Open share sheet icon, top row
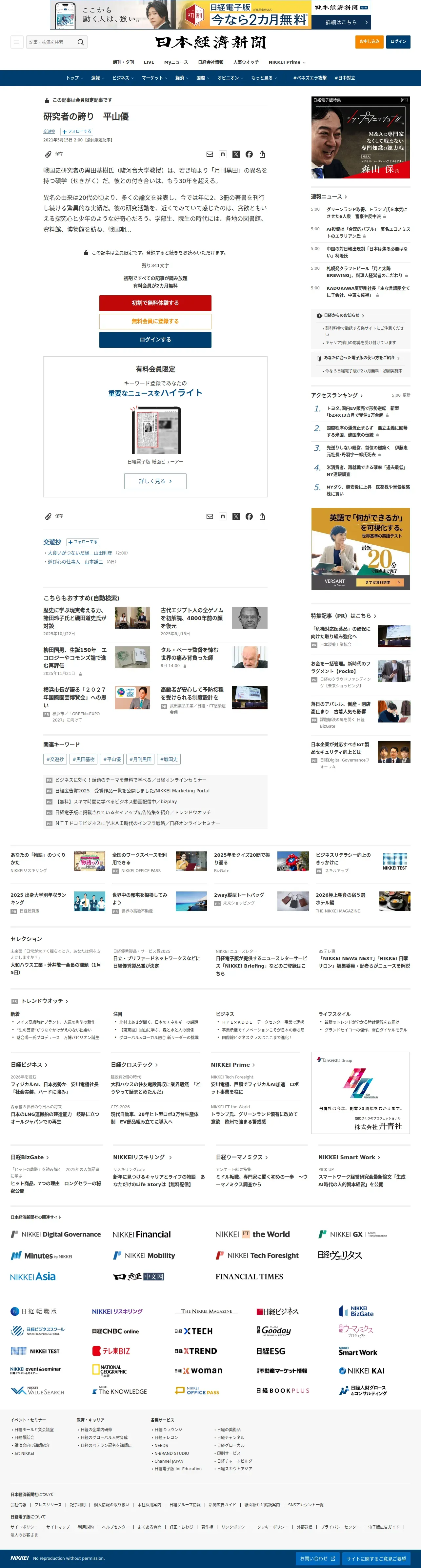The width and height of the screenshot is (421, 1568). [x=262, y=155]
